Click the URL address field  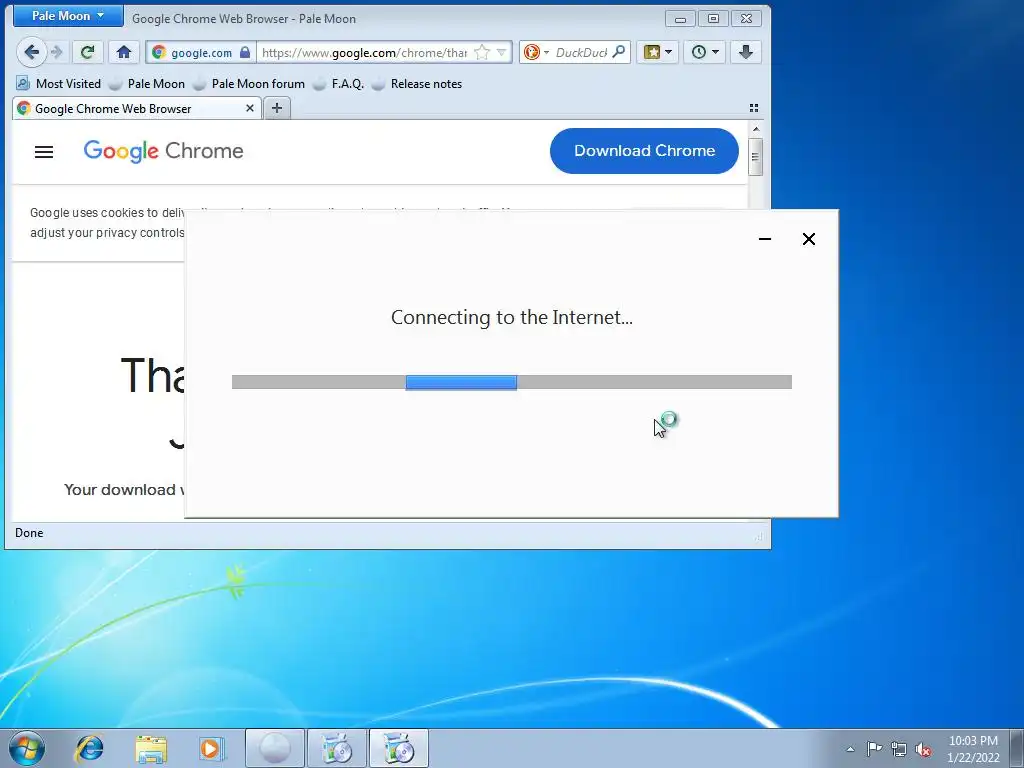coord(366,53)
